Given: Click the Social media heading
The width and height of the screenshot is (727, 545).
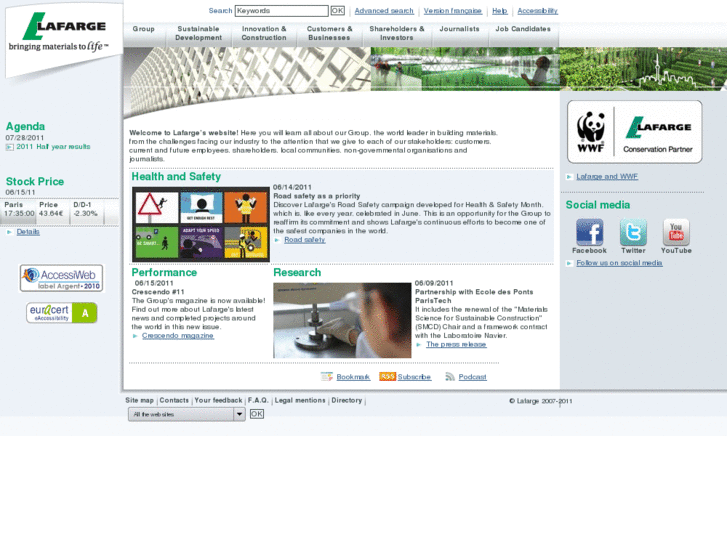Looking at the screenshot, I should tap(598, 205).
